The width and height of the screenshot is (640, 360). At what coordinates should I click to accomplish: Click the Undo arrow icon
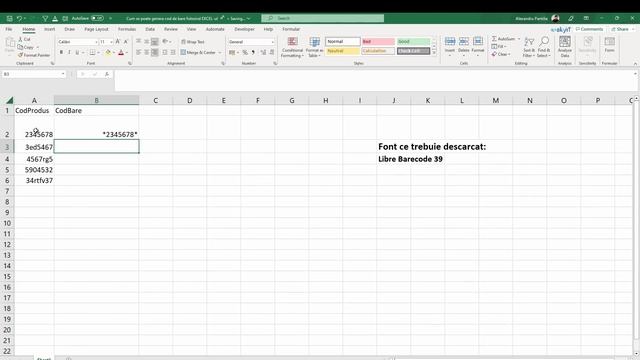19,18
